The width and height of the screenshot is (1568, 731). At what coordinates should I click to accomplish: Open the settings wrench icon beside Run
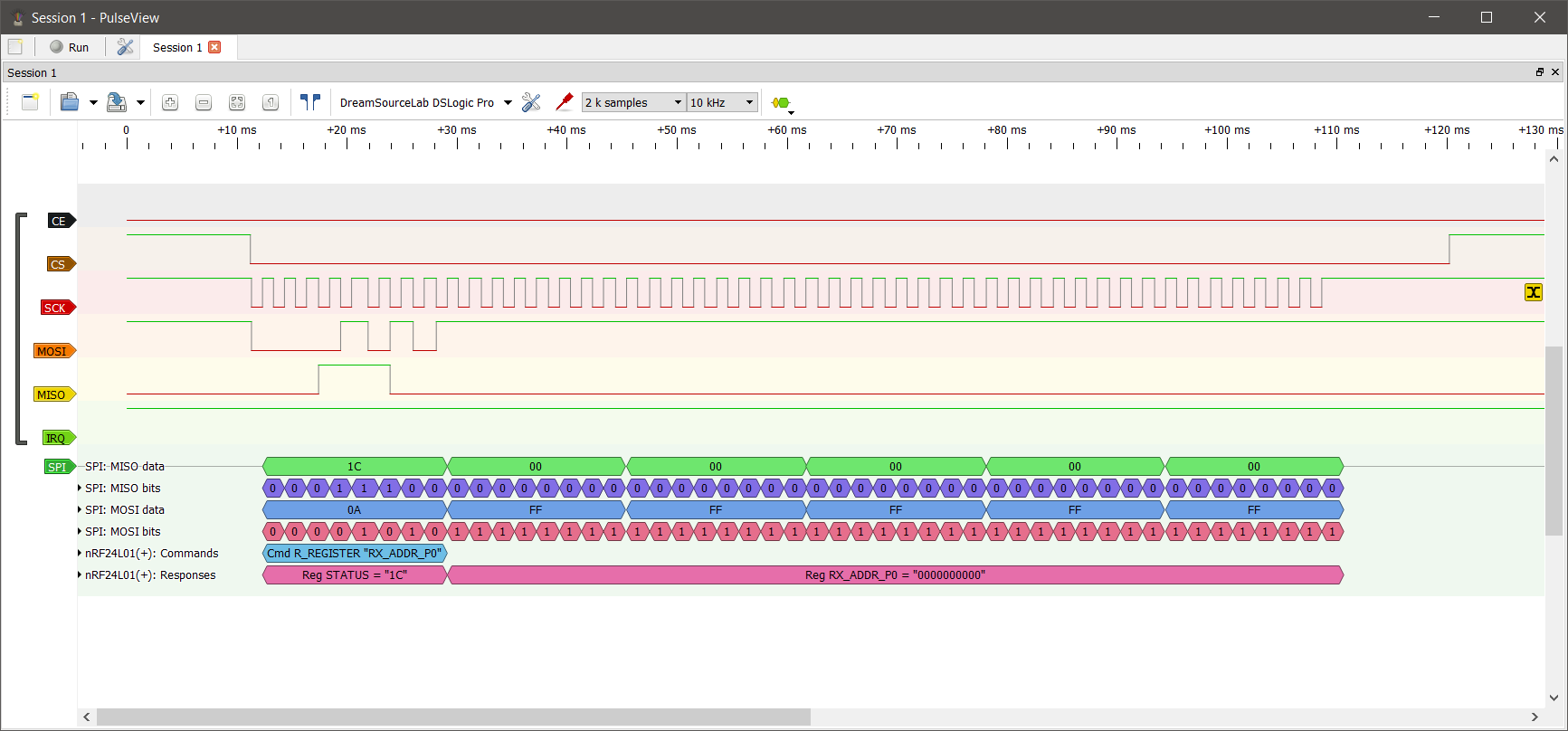pyautogui.click(x=126, y=47)
